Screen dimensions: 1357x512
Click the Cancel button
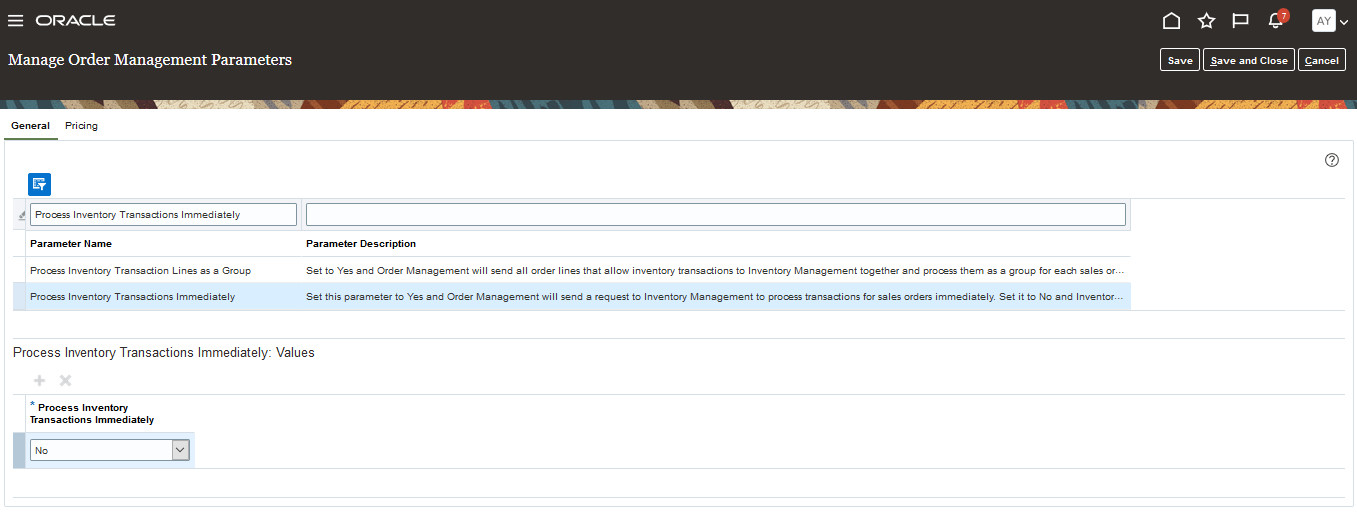(1322, 60)
